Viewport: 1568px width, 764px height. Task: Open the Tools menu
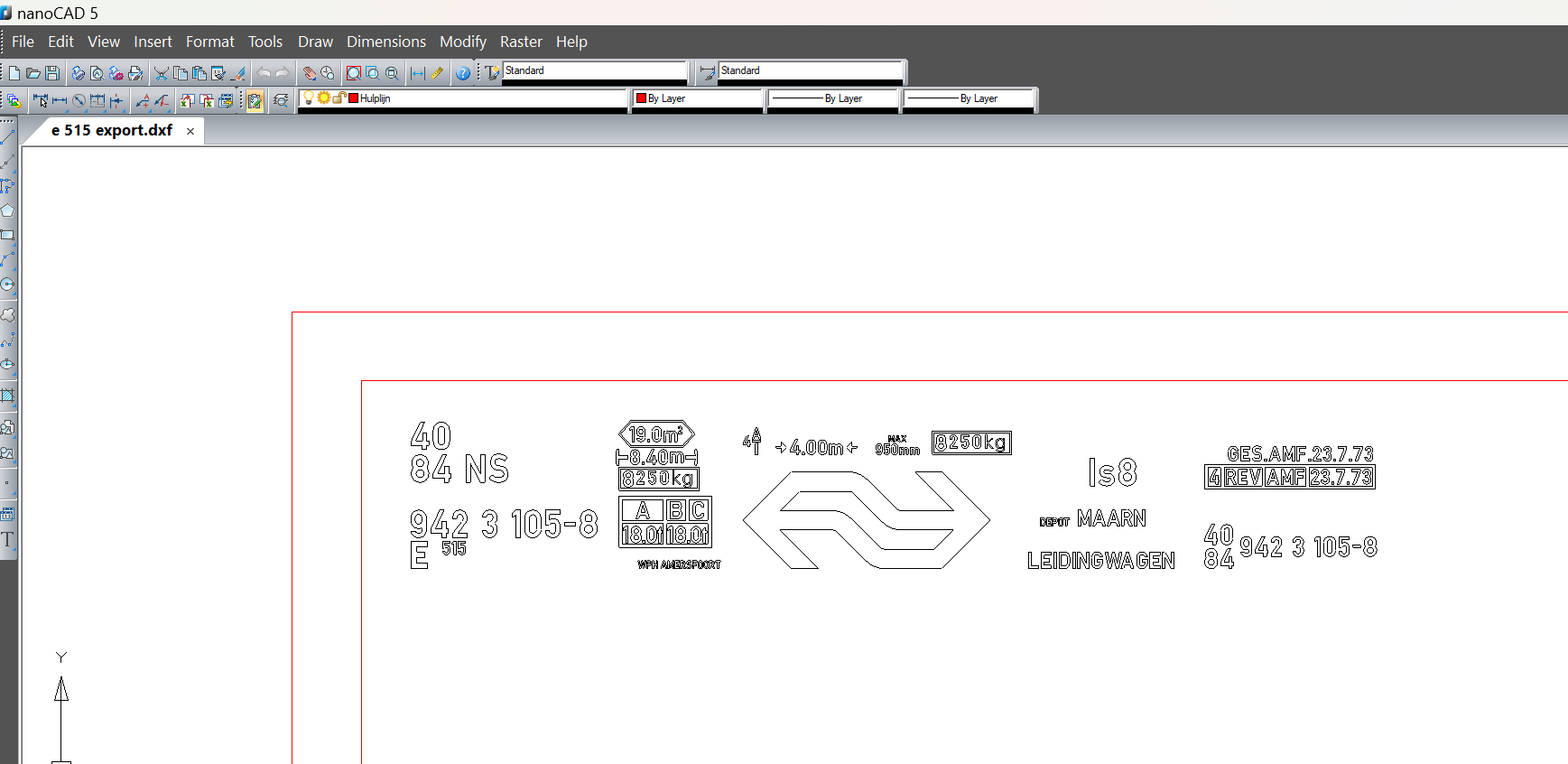[265, 42]
